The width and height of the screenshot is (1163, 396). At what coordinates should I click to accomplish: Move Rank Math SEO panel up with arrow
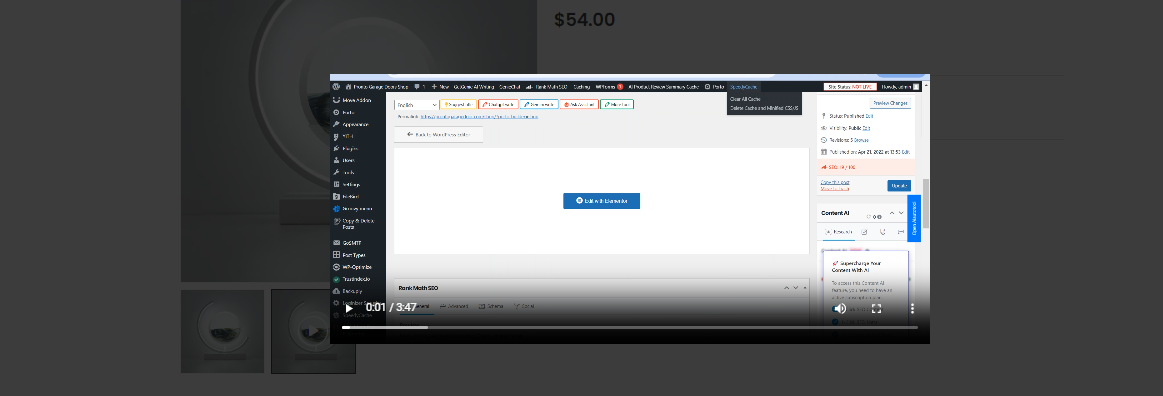(x=786, y=288)
